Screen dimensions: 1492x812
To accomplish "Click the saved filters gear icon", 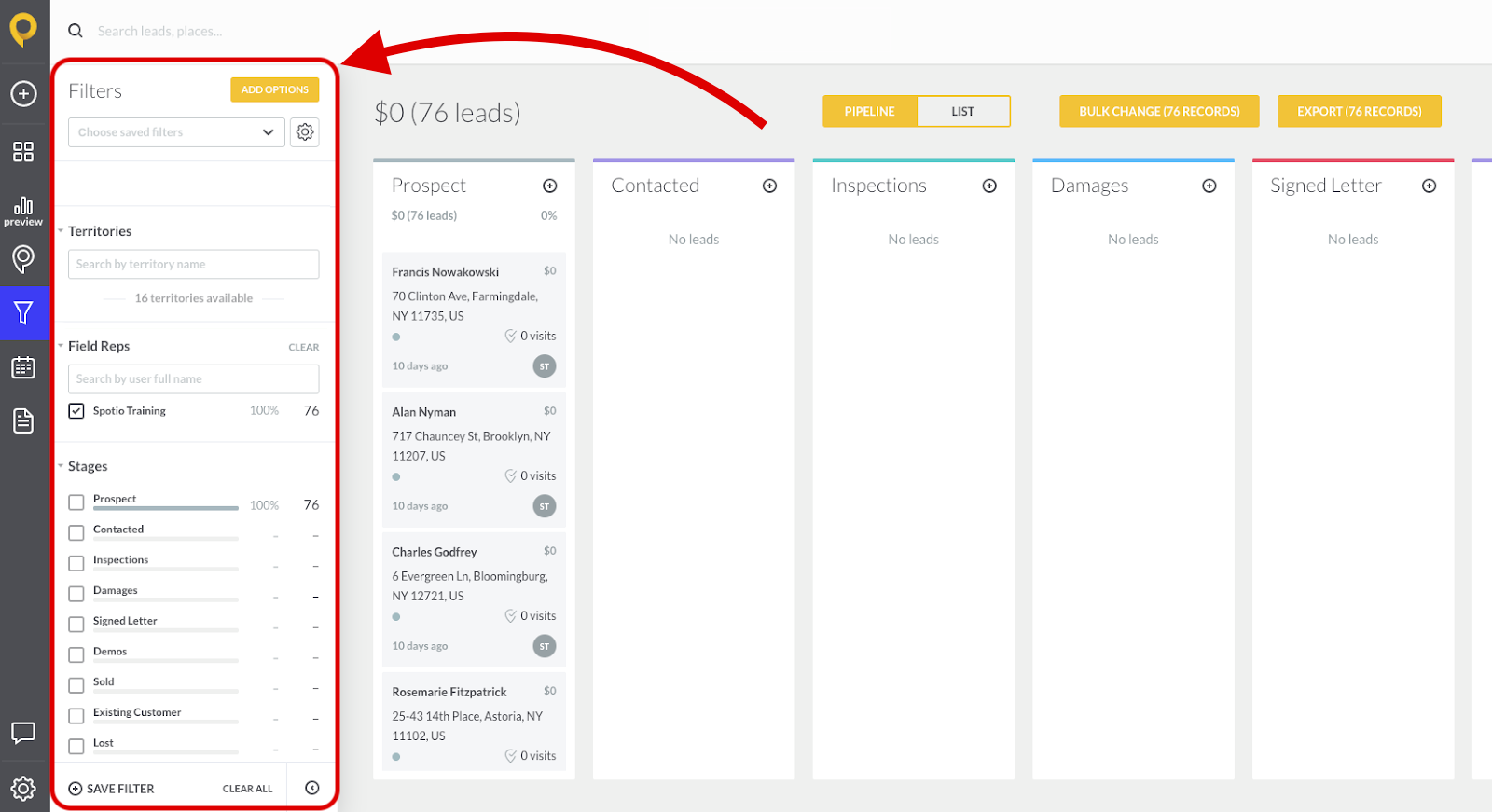I will [305, 132].
